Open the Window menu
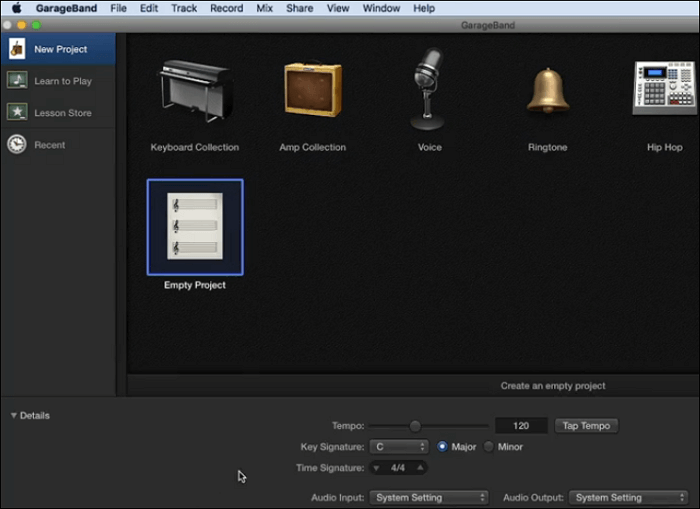Viewport: 700px width, 509px height. point(381,8)
